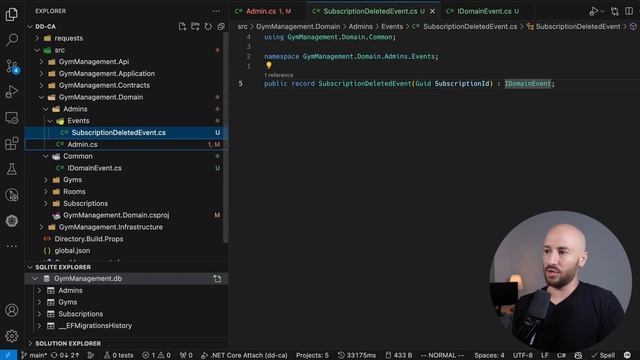Viewport: 640px width, 360px height.
Task: Collapse the src folder
Action: (37, 50)
